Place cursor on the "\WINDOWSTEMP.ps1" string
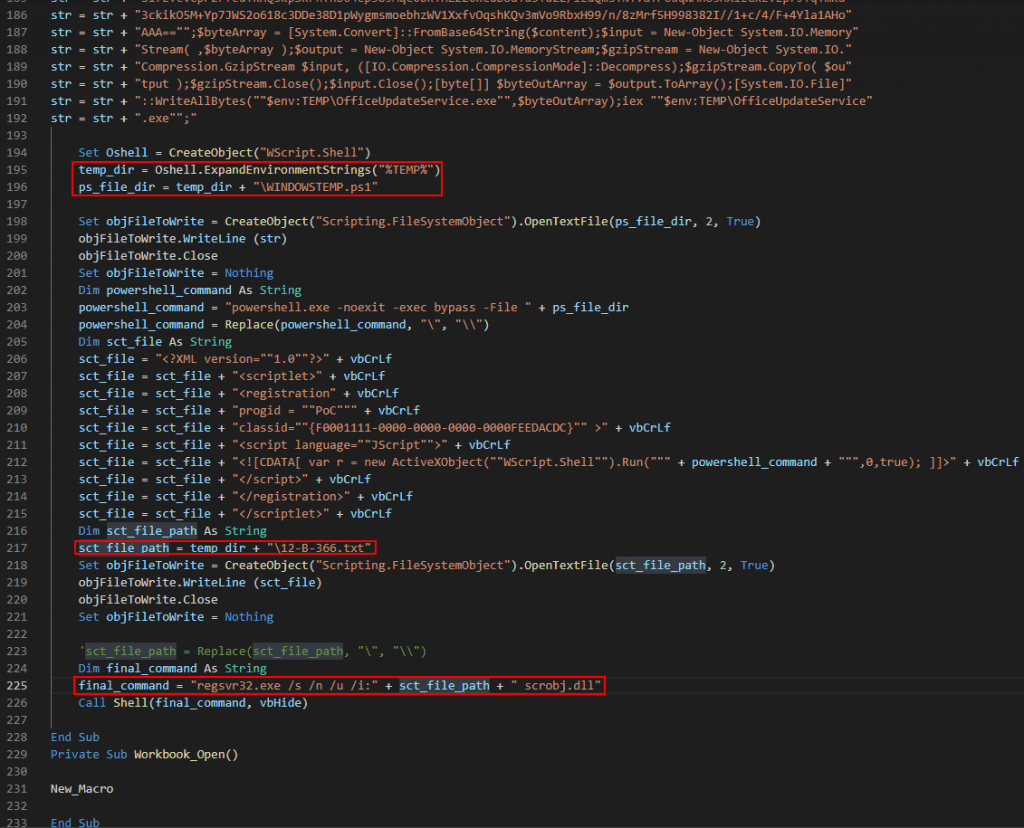The image size is (1024, 828). 315,187
